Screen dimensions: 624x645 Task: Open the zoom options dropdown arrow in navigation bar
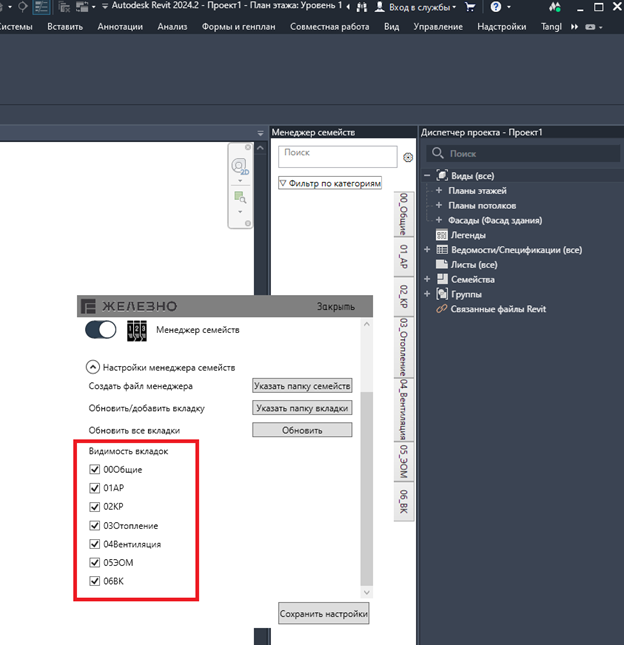click(x=240, y=212)
